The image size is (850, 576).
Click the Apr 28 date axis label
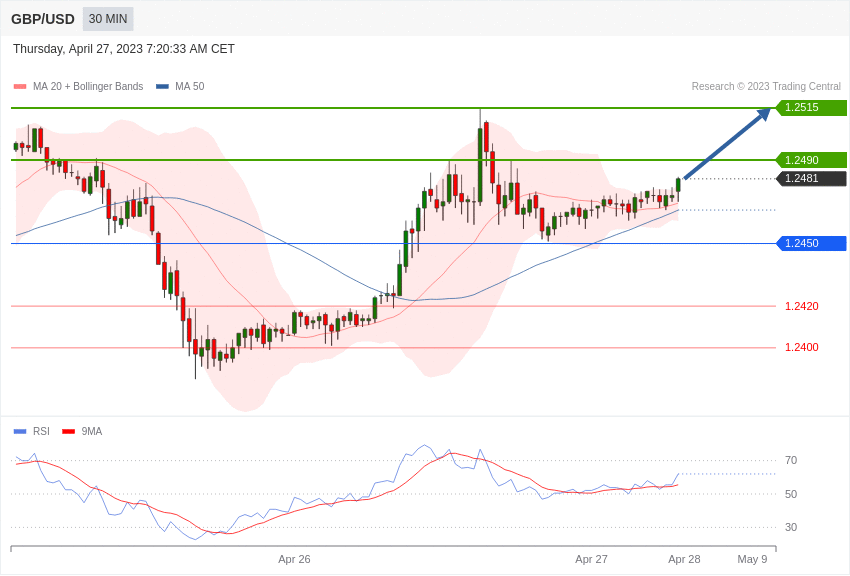coord(684,559)
